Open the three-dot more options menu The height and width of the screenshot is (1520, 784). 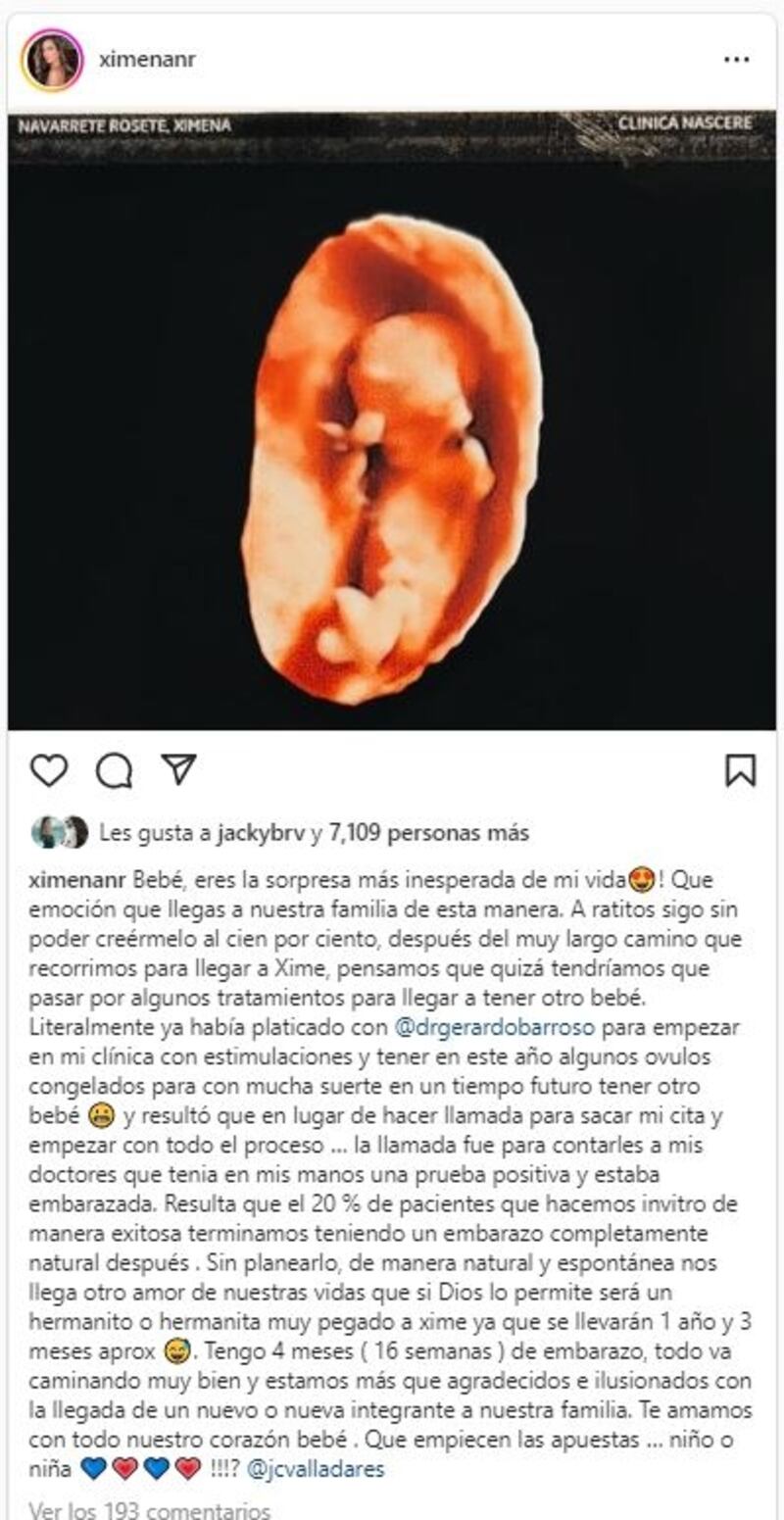(x=736, y=60)
